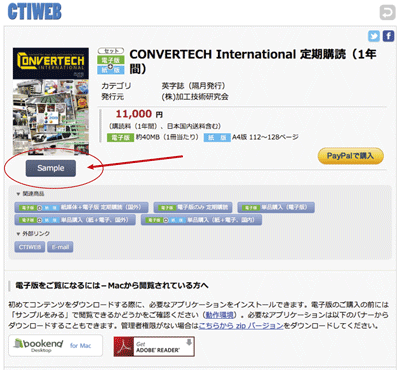Click the Facebook share icon
The image size is (400, 370).
(388, 36)
